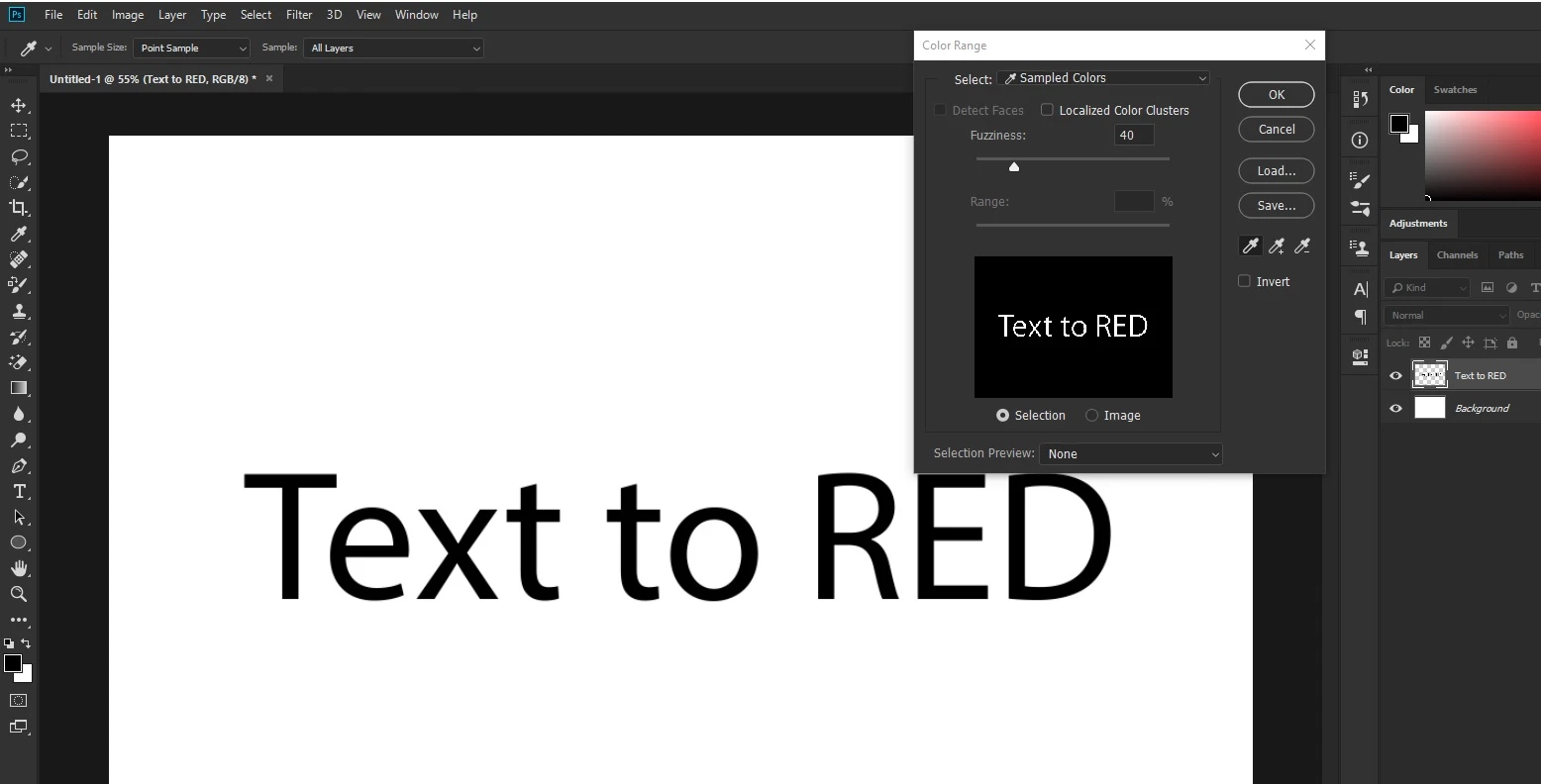
Task: Pick the Subtract from Sample eyedropper
Action: pos(1302,246)
